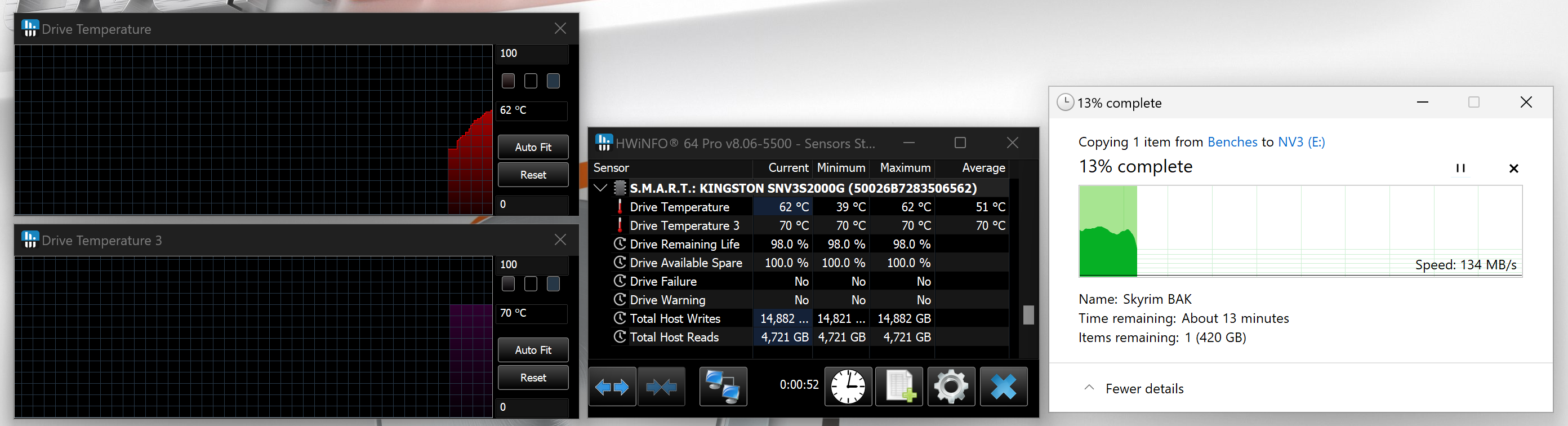
Task: Open HWiNFO sensor settings gear icon
Action: click(951, 387)
